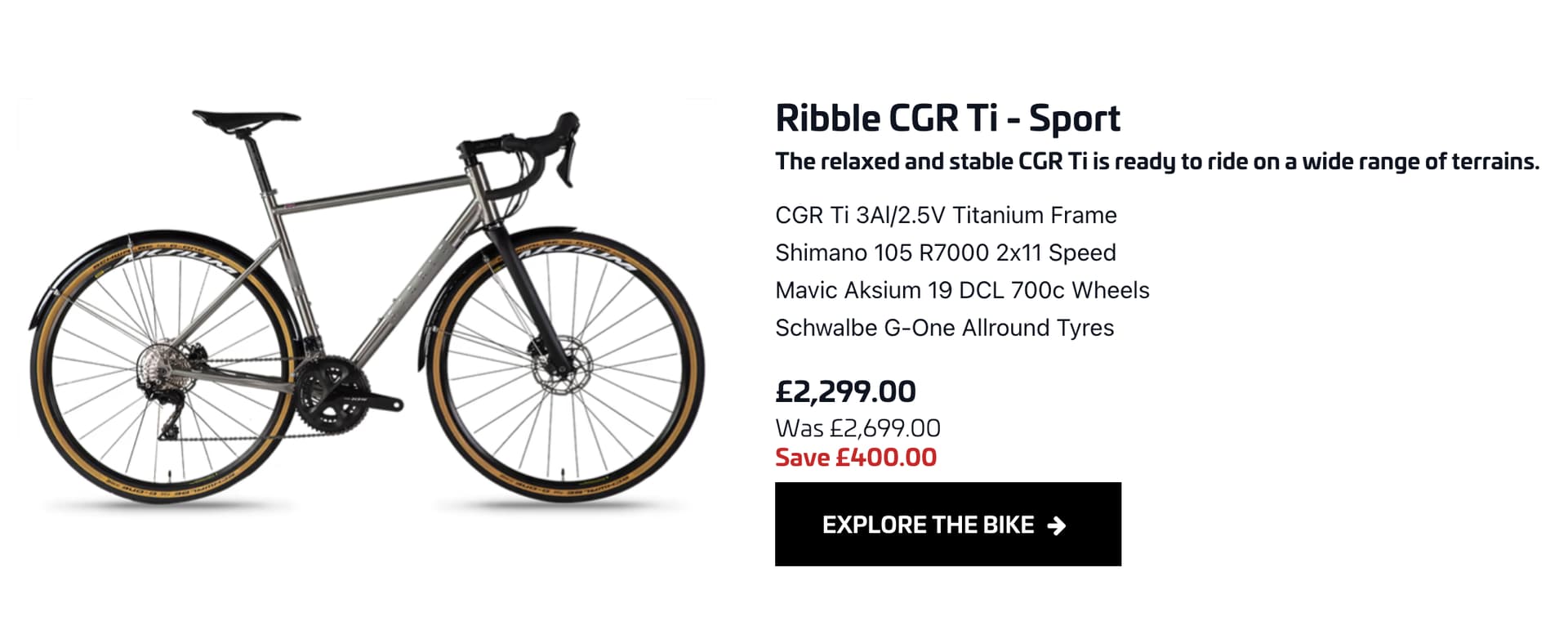
Task: Click the £2,299.00 current price
Action: coord(845,391)
